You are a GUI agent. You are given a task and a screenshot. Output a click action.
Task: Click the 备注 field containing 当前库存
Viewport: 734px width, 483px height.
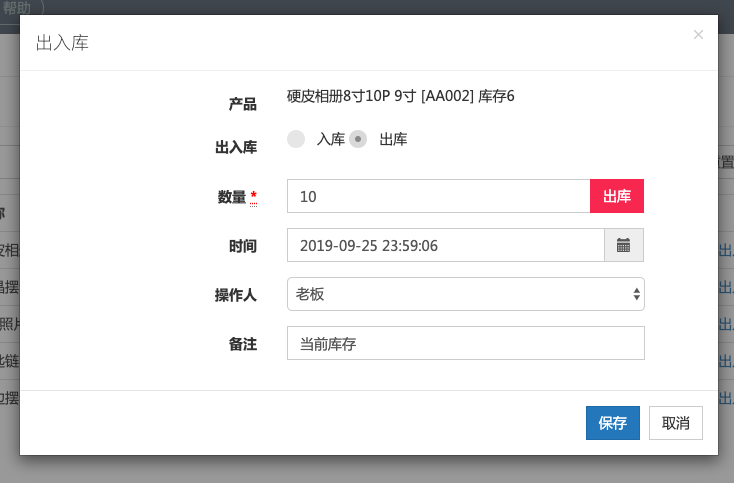[x=465, y=343]
